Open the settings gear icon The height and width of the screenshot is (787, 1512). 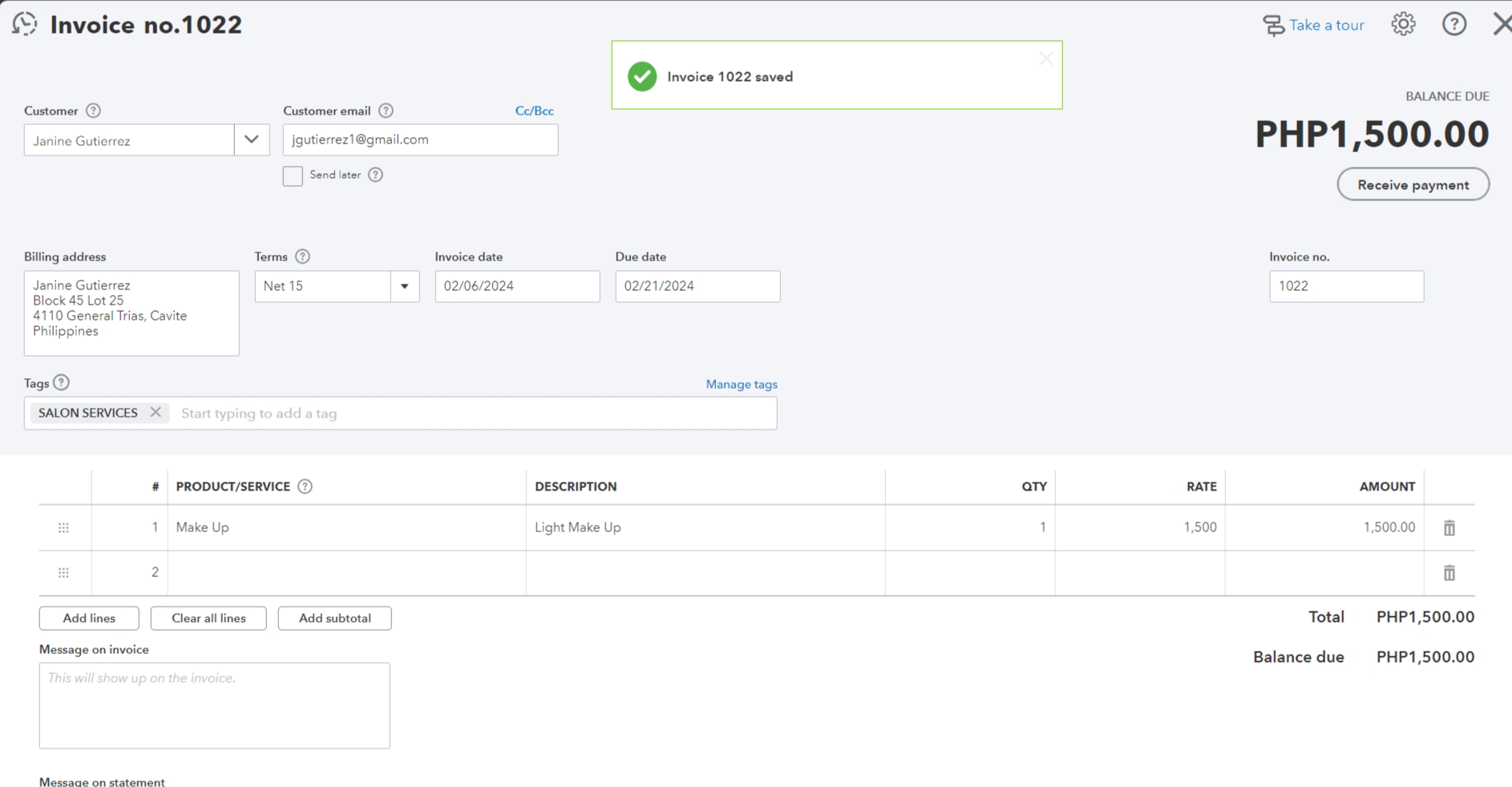coord(1403,24)
